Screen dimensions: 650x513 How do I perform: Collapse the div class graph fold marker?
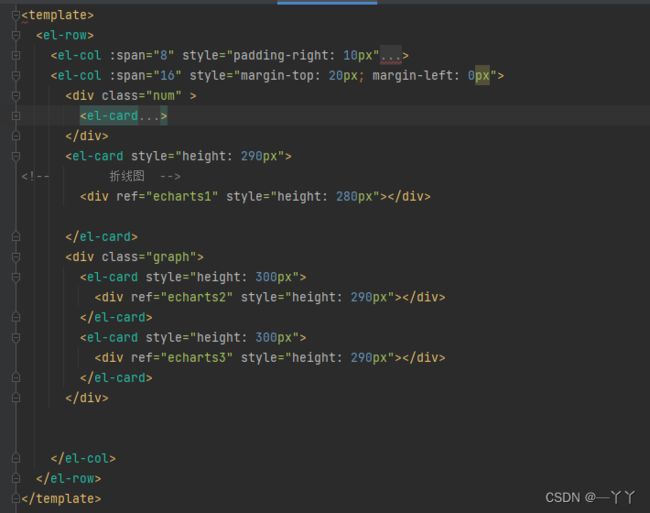[x=16, y=257]
